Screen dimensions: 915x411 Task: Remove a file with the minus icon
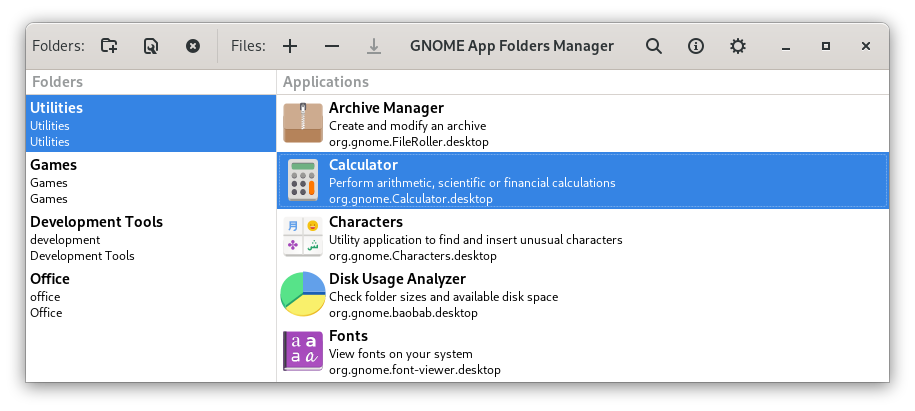(x=332, y=46)
